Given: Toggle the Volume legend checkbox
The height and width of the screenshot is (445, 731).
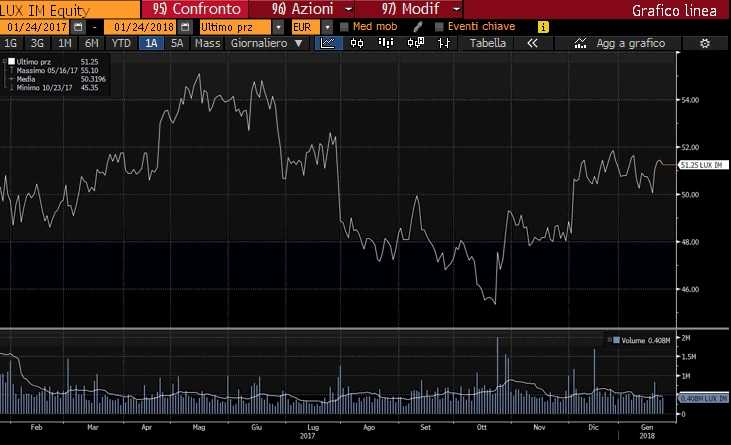Looking at the screenshot, I should [x=616, y=340].
